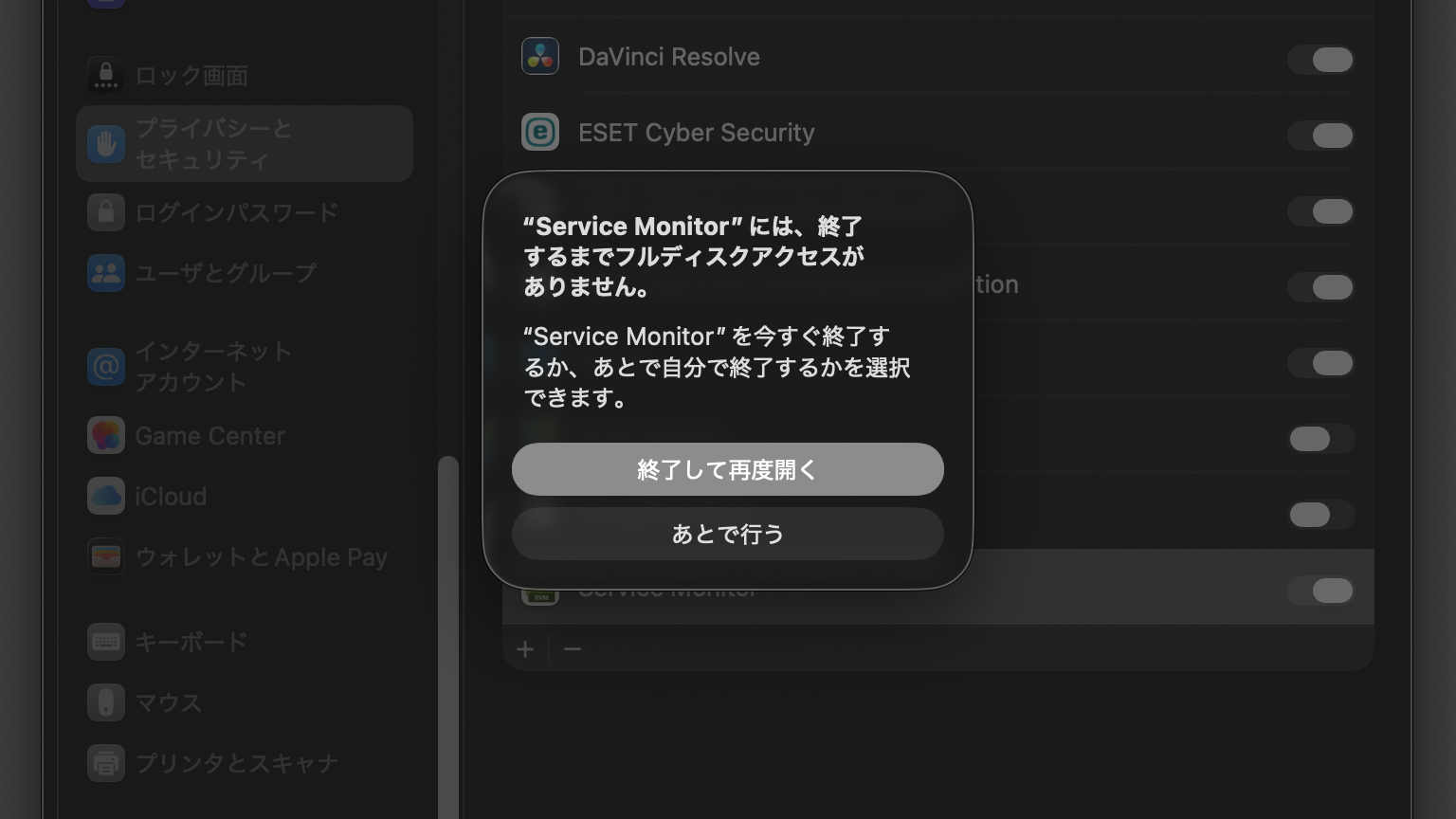The height and width of the screenshot is (819, 1456).
Task: Toggle full disk access for DaVinci Resolve
Action: point(1321,60)
